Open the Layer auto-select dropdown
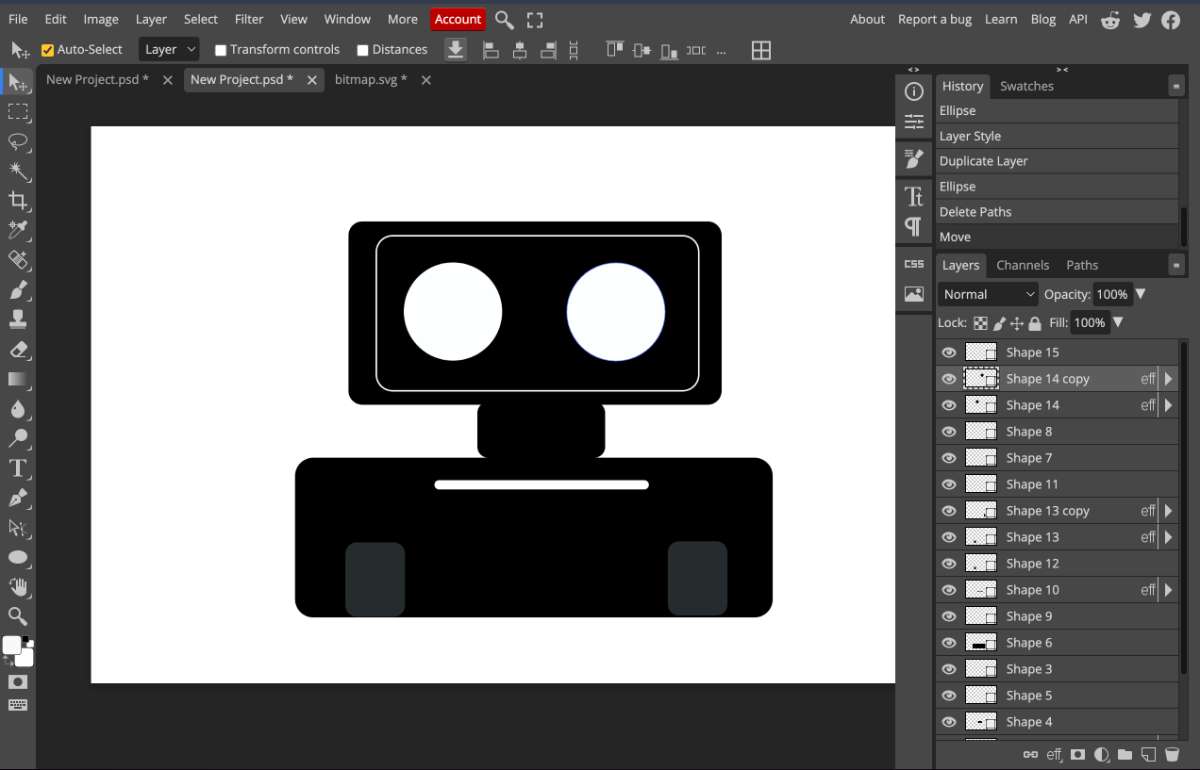Viewport: 1200px width, 770px height. pos(169,50)
